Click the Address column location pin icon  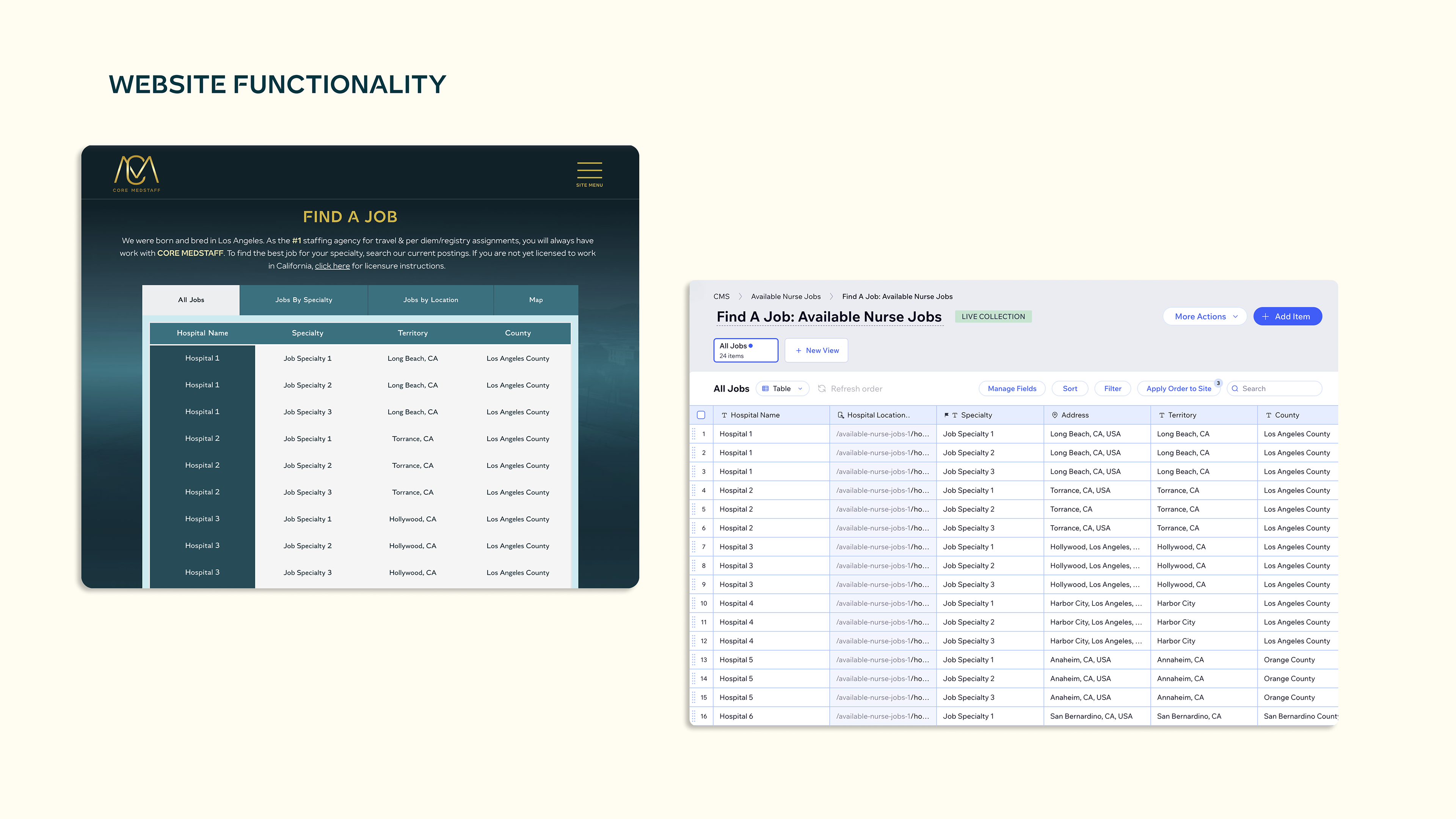coord(1054,415)
